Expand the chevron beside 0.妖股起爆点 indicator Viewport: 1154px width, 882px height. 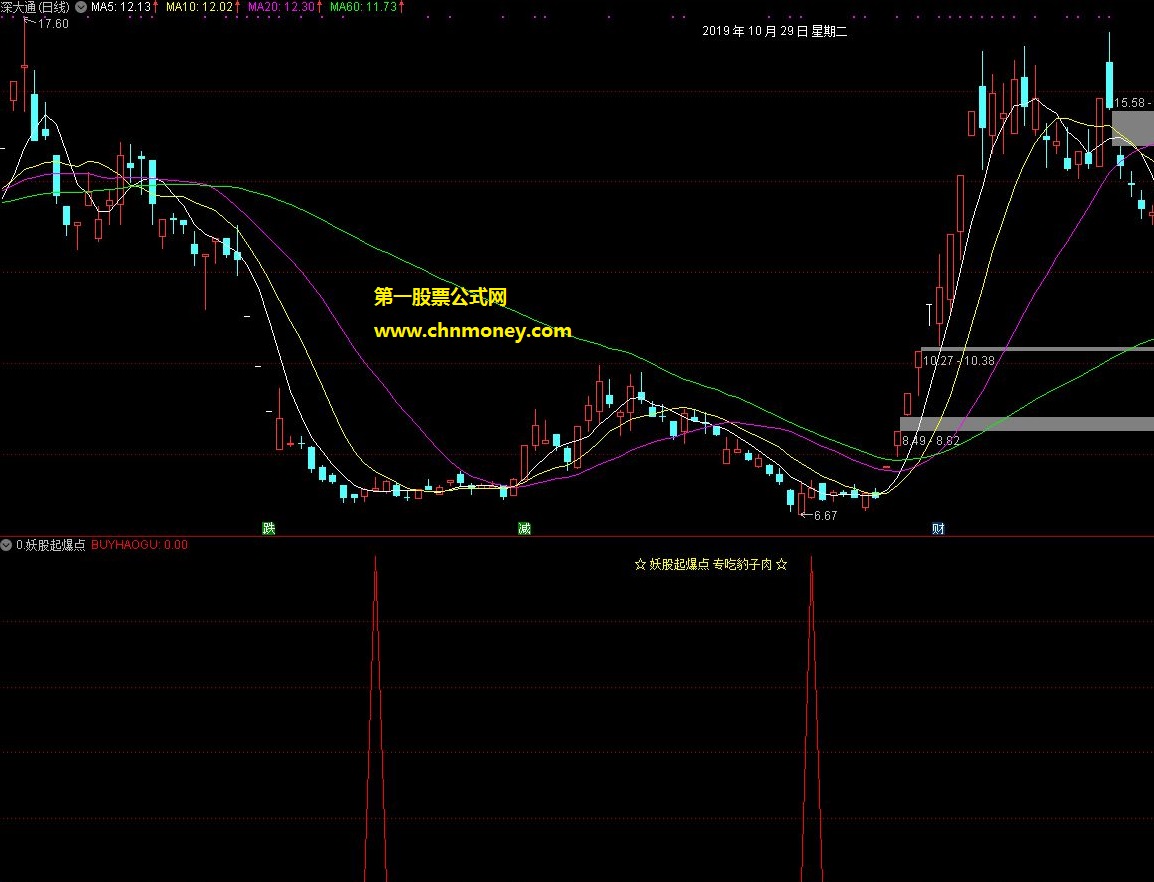[7, 545]
